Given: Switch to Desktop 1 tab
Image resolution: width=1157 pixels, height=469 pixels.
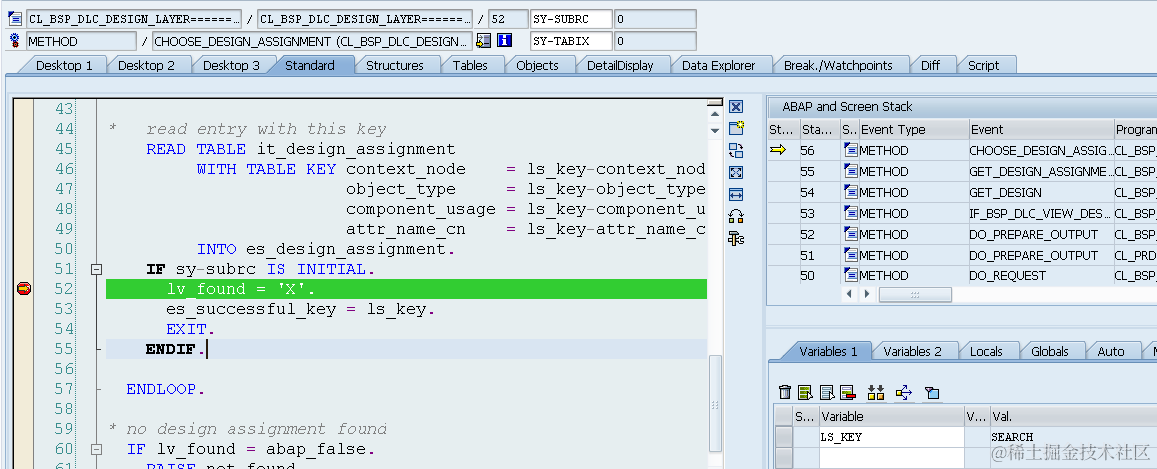Looking at the screenshot, I should (x=64, y=65).
